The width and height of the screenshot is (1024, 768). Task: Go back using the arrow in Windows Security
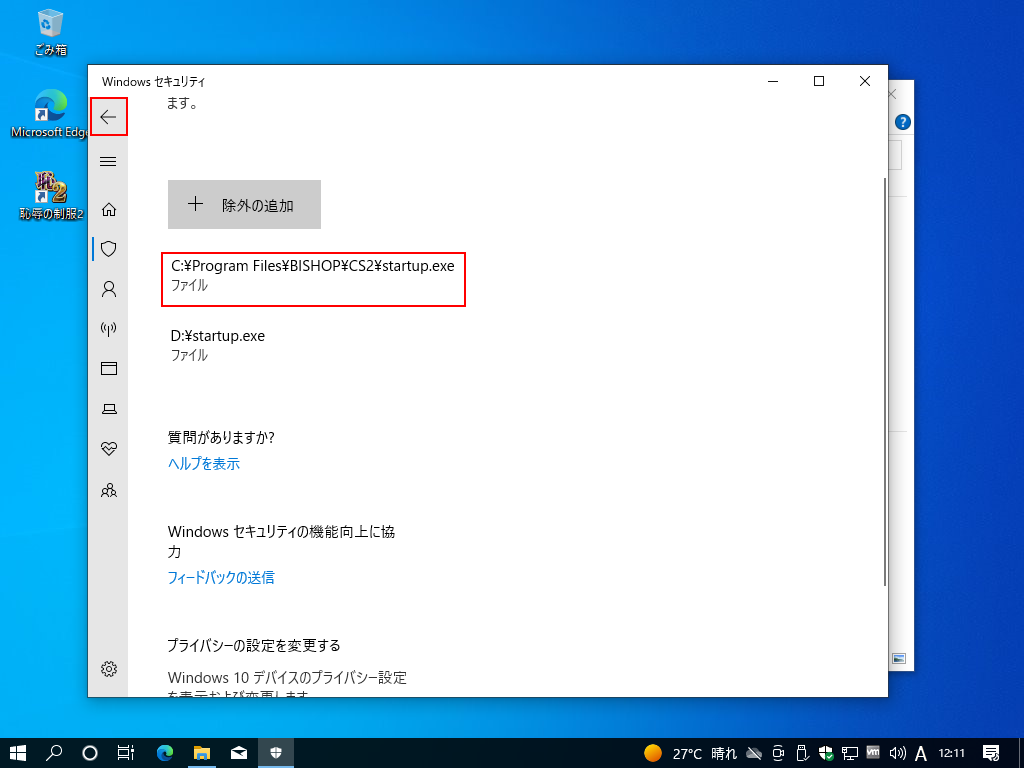coord(108,117)
